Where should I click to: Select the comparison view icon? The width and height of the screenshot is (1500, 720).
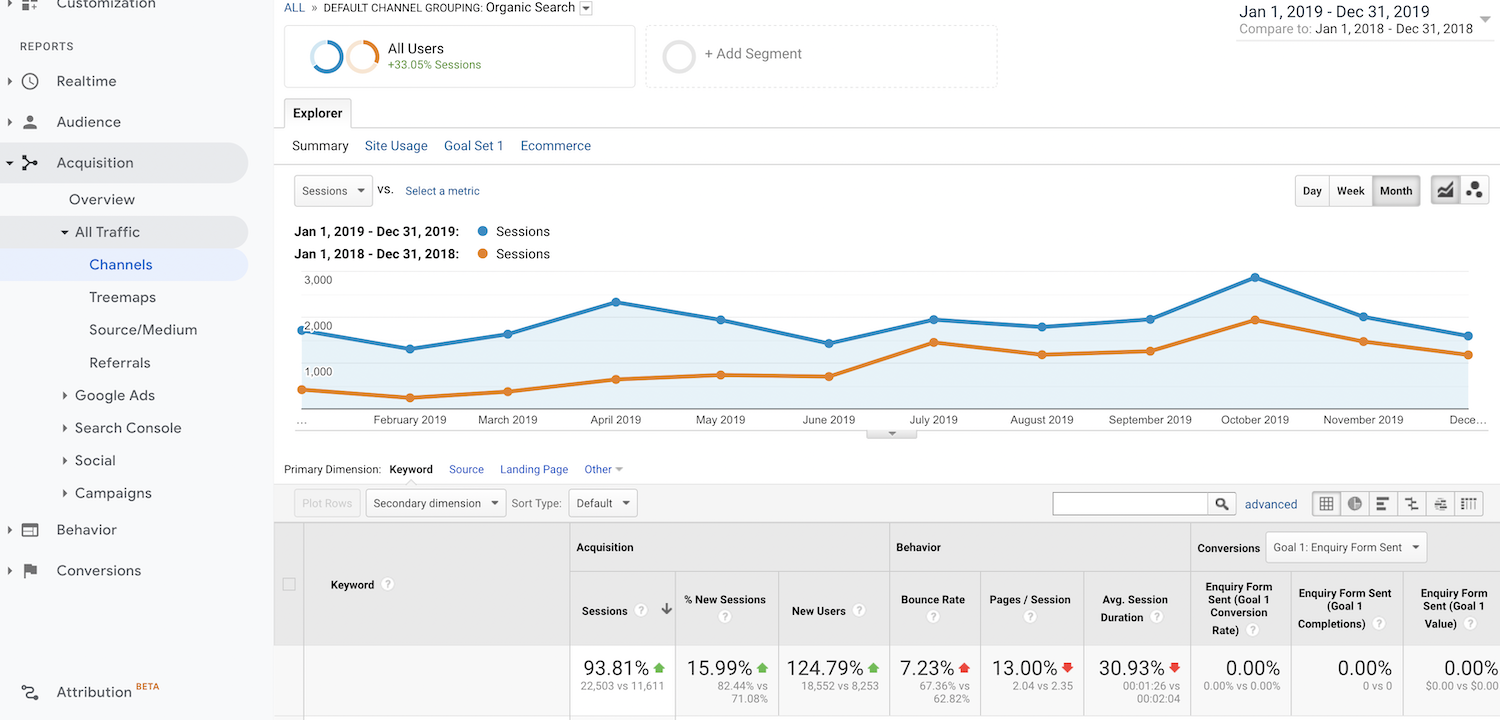(1412, 504)
